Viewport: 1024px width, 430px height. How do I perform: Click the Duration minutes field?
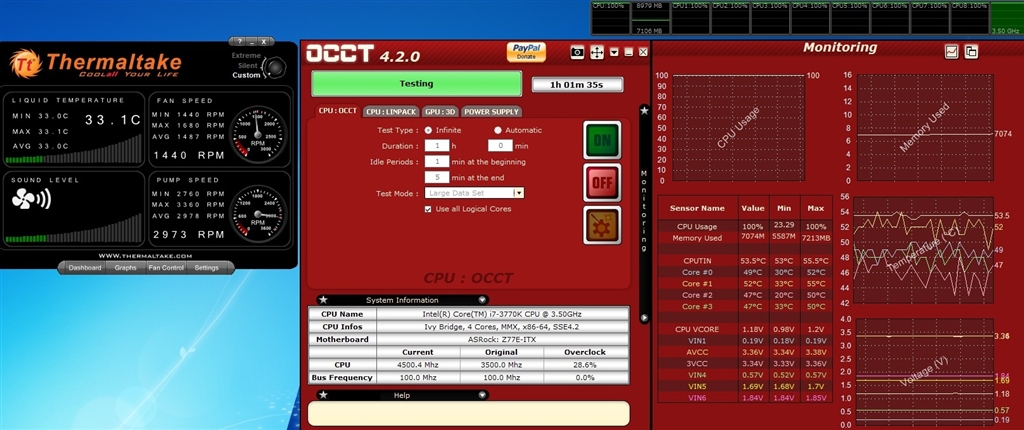coord(500,146)
